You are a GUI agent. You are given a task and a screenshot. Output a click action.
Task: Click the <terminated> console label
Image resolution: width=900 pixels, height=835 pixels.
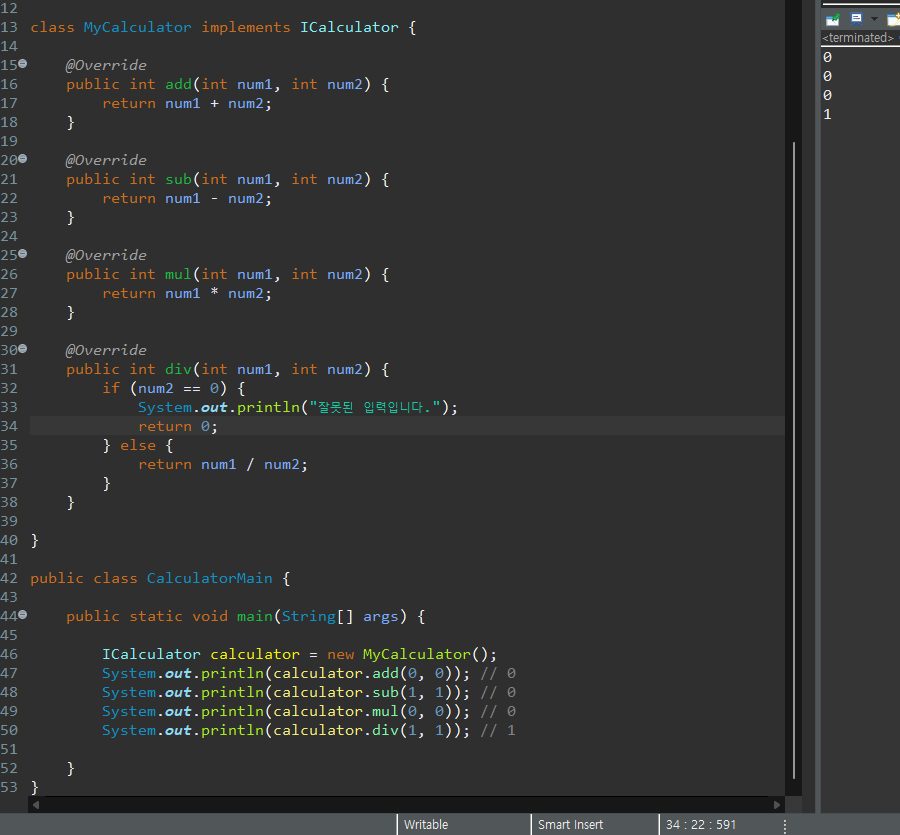tap(858, 38)
